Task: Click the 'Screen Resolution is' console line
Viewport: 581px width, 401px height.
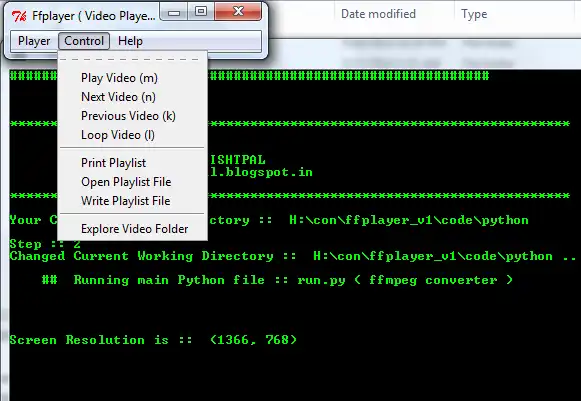Action: point(153,340)
